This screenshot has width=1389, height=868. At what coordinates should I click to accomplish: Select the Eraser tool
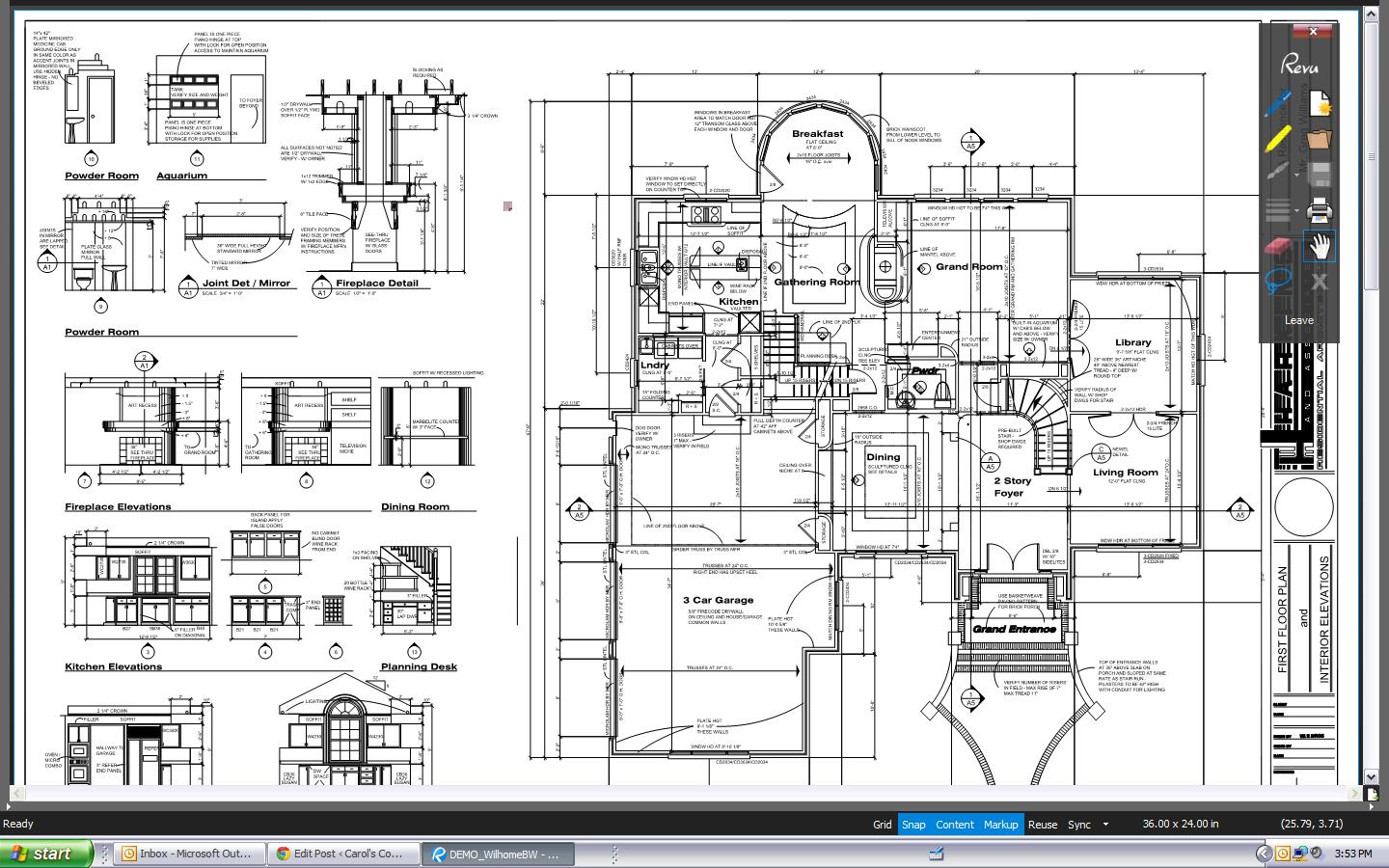click(x=1279, y=247)
